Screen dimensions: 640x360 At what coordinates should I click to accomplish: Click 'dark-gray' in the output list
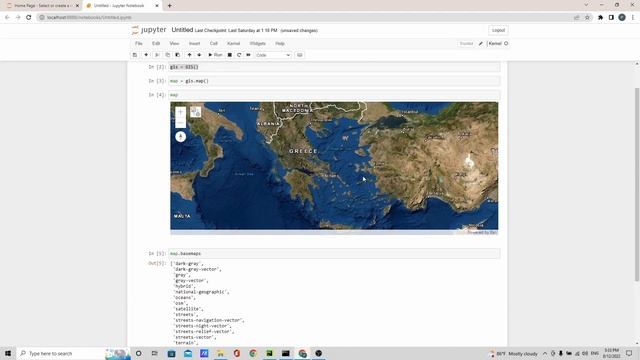[x=187, y=264]
